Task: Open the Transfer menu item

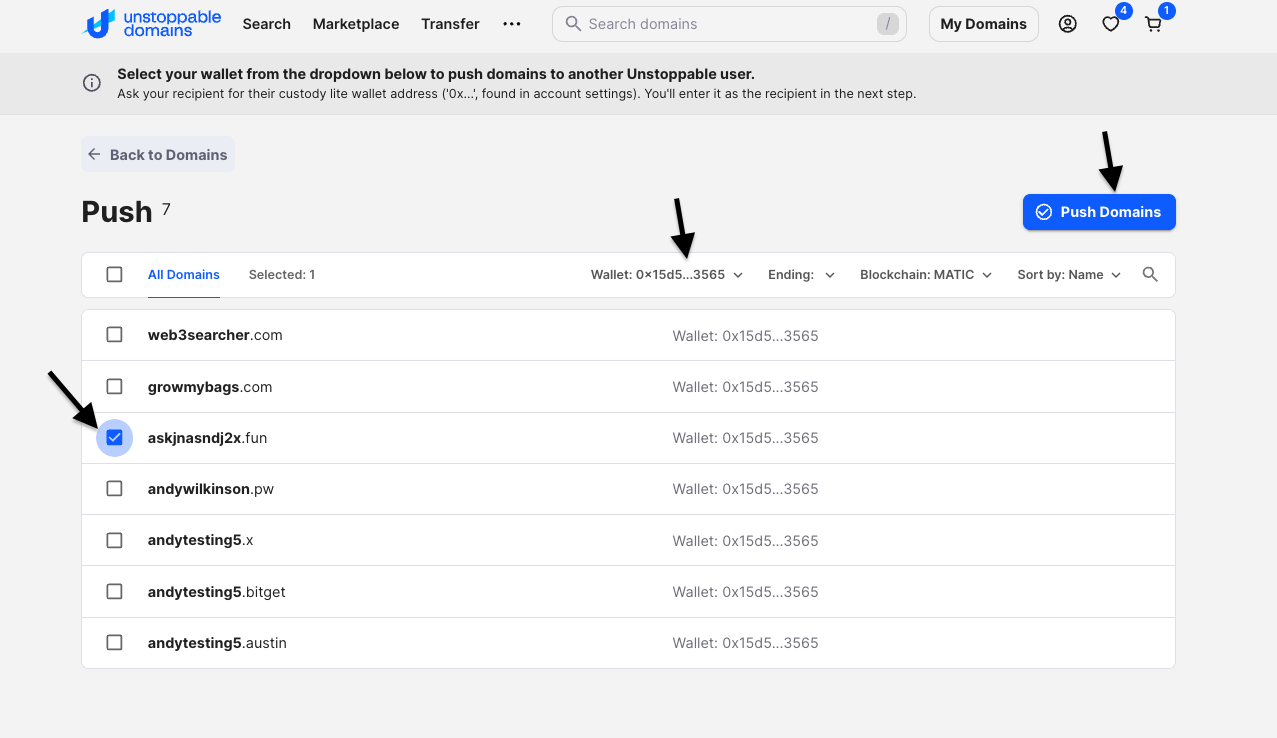Action: point(450,24)
